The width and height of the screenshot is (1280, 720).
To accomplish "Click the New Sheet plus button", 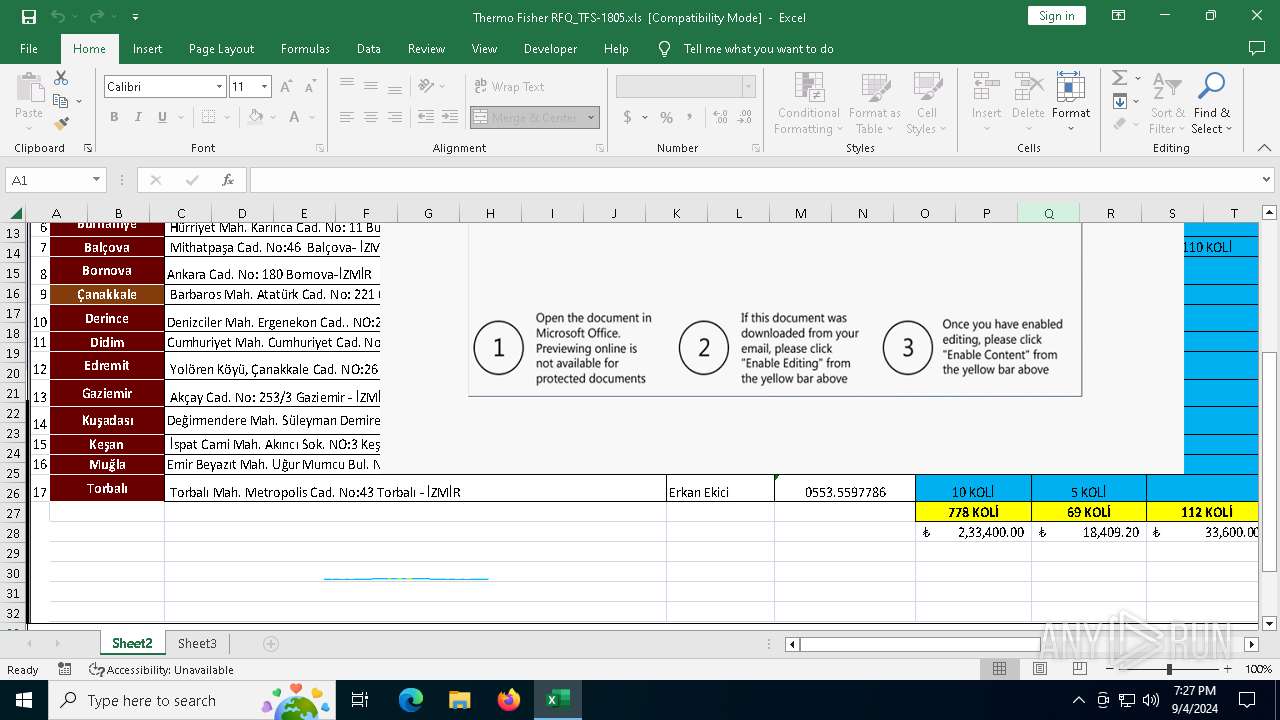I will click(x=271, y=643).
